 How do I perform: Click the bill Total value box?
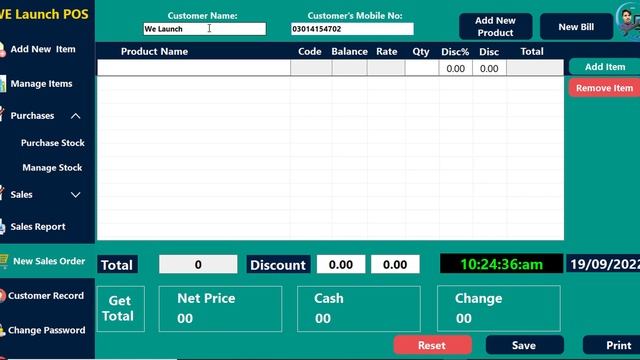pyautogui.click(x=198, y=264)
